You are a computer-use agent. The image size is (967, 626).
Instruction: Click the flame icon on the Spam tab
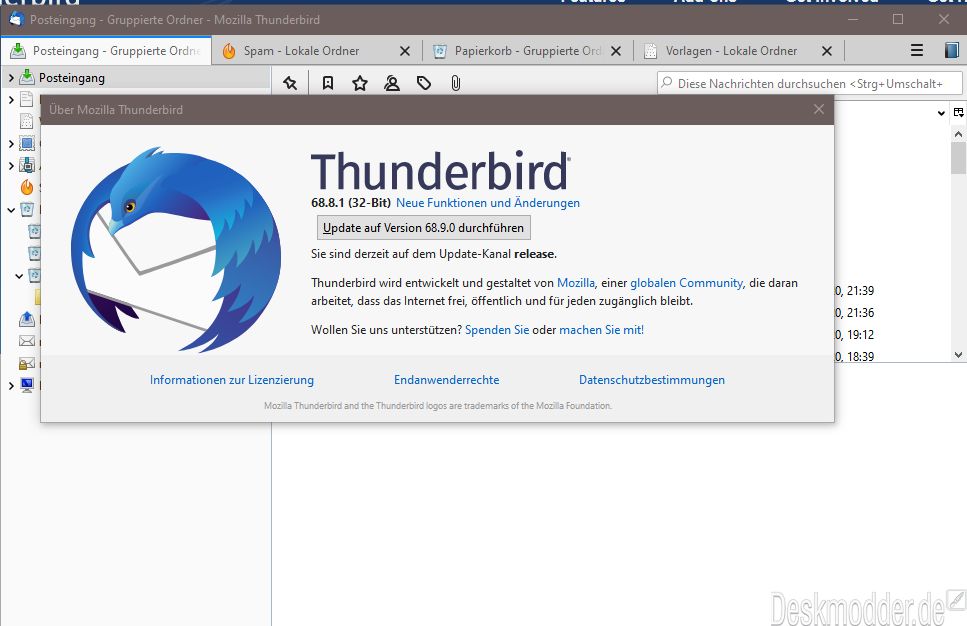[229, 51]
